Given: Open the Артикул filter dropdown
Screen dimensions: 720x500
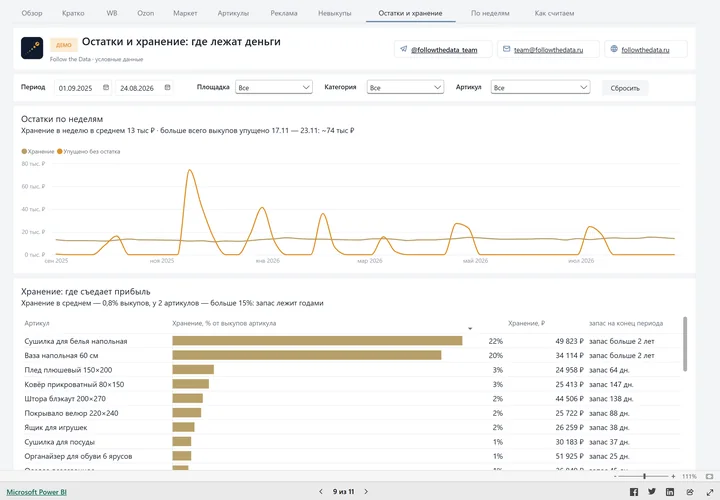Looking at the screenshot, I should click(x=540, y=87).
